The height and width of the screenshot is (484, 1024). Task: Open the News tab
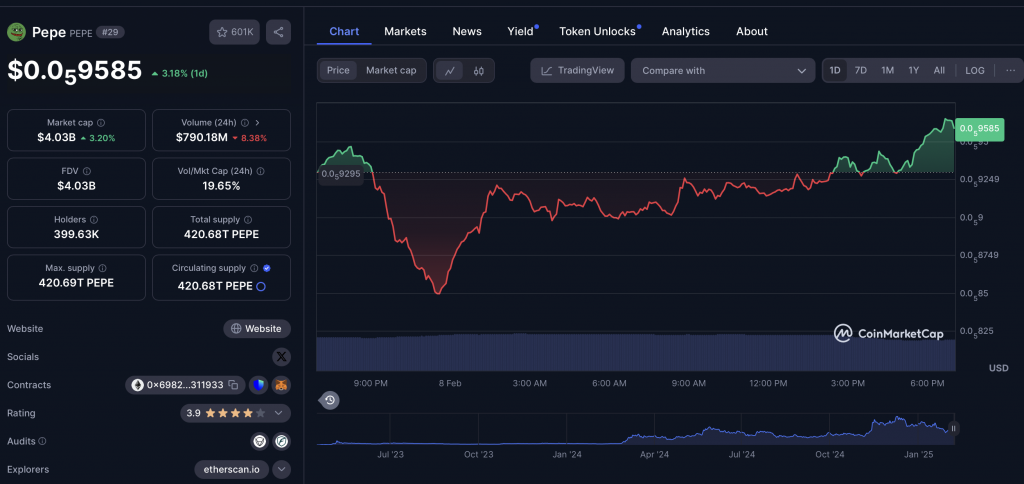tap(467, 31)
